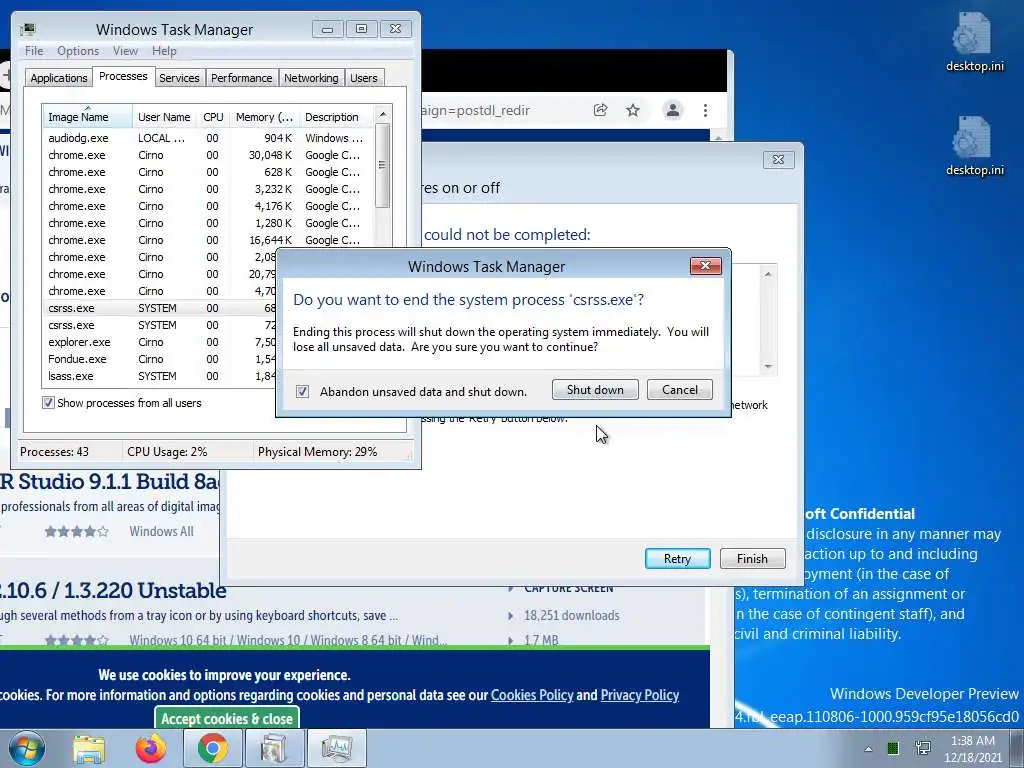Screen dimensions: 1024x768
Task: Open the R Studio 9.1.1 Build heading link
Action: 108,481
